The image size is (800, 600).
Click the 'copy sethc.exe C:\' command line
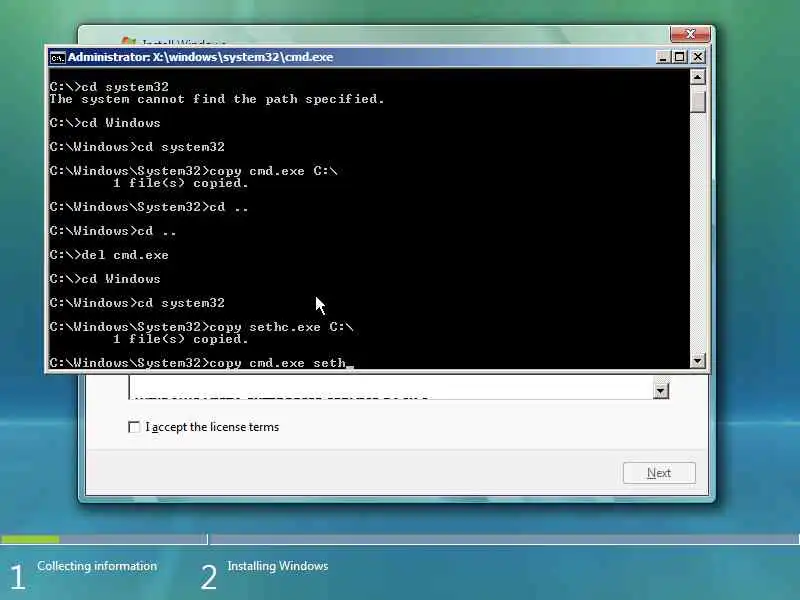tap(202, 327)
